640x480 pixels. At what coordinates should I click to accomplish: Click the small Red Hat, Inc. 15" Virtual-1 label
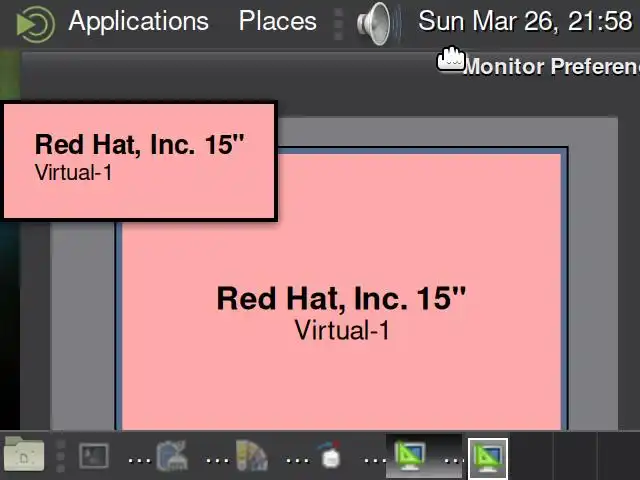tap(139, 161)
